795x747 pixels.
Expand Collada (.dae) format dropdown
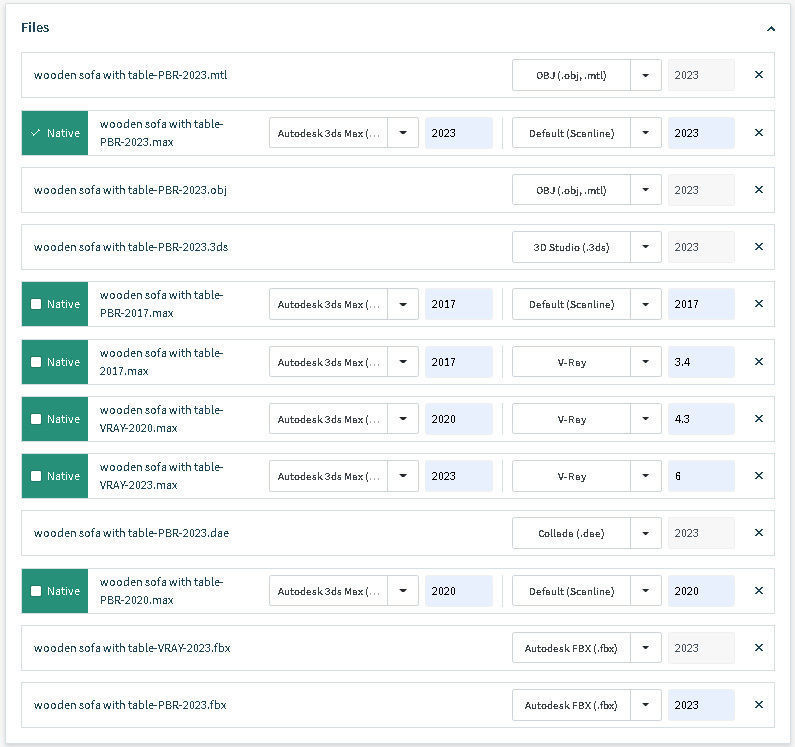[646, 533]
